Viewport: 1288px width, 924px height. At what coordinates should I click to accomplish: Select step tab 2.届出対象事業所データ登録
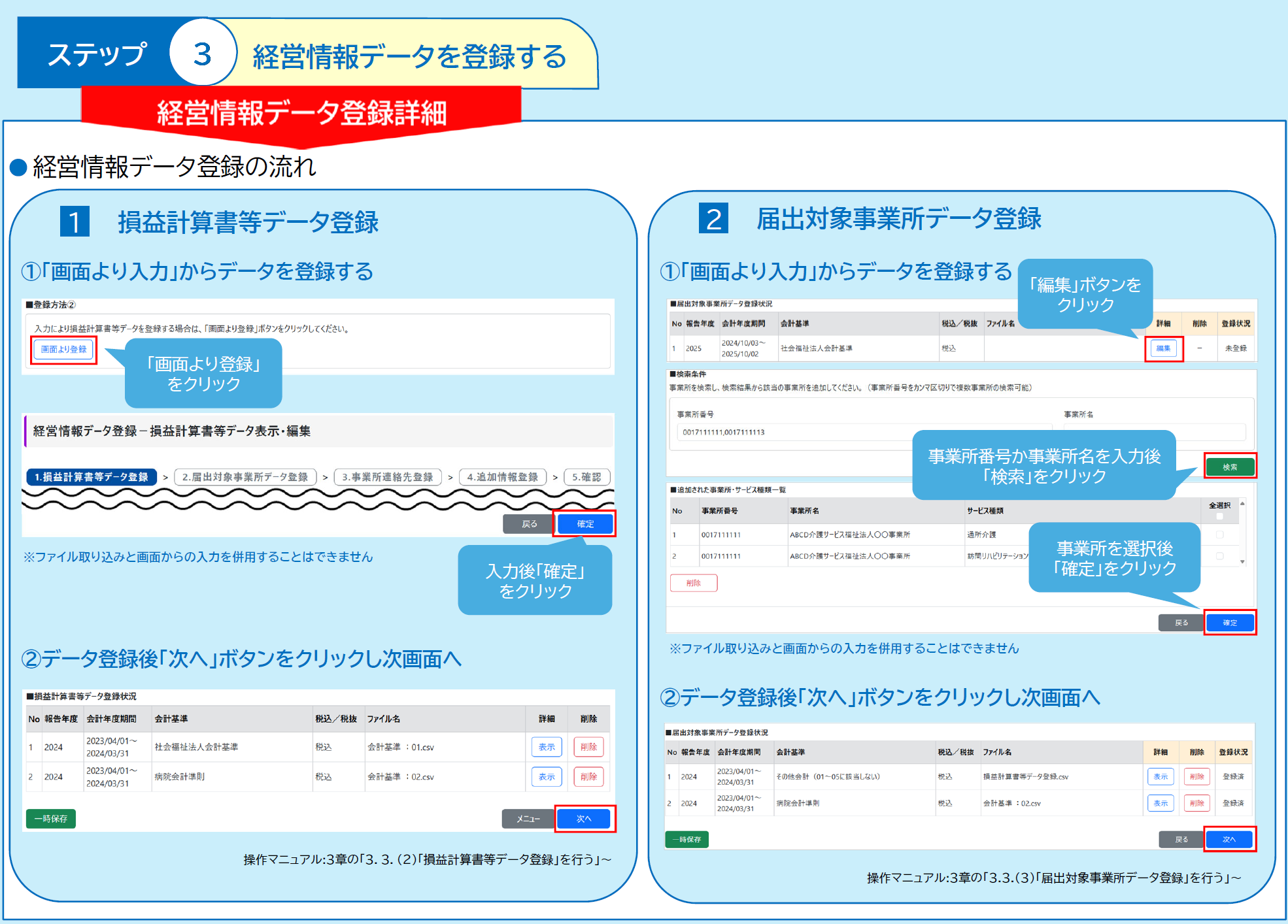(245, 477)
